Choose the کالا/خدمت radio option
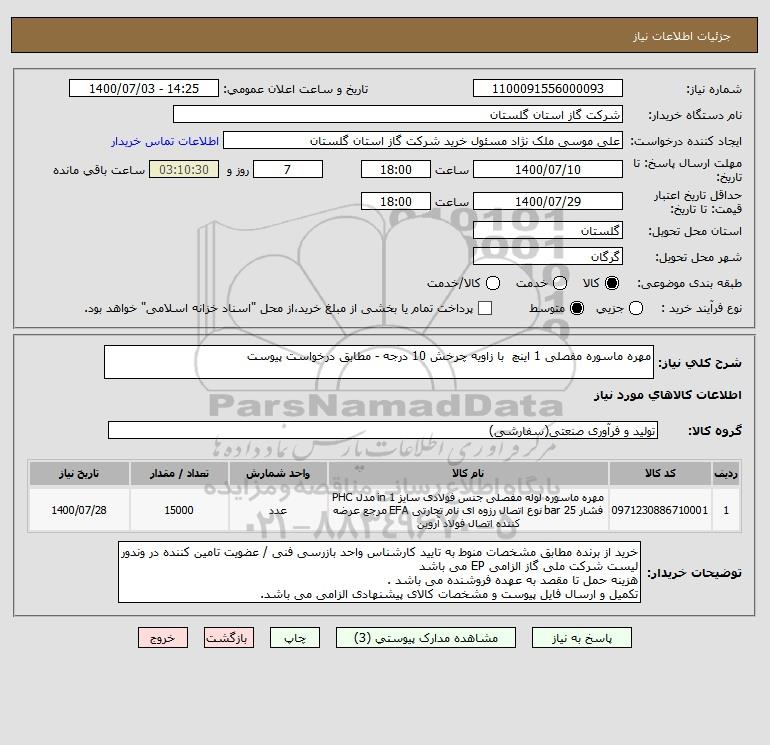Screen dimensions: 770x745 (x=493, y=283)
